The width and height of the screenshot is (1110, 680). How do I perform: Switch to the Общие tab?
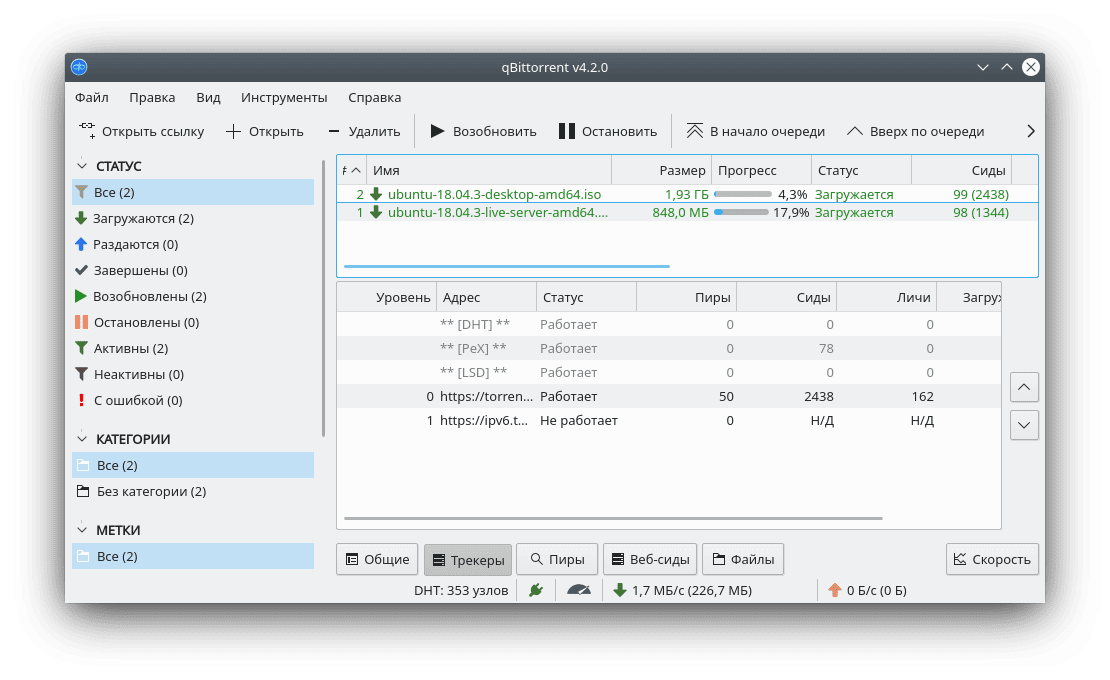(377, 559)
